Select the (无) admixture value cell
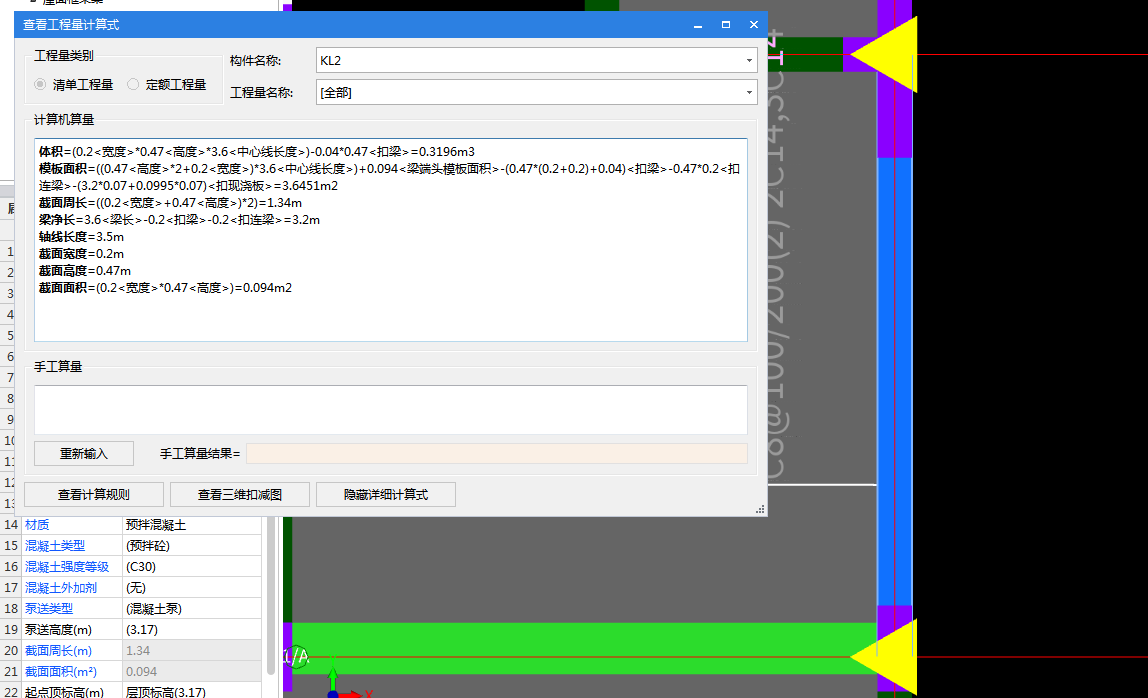This screenshot has width=1148, height=698. (192, 587)
